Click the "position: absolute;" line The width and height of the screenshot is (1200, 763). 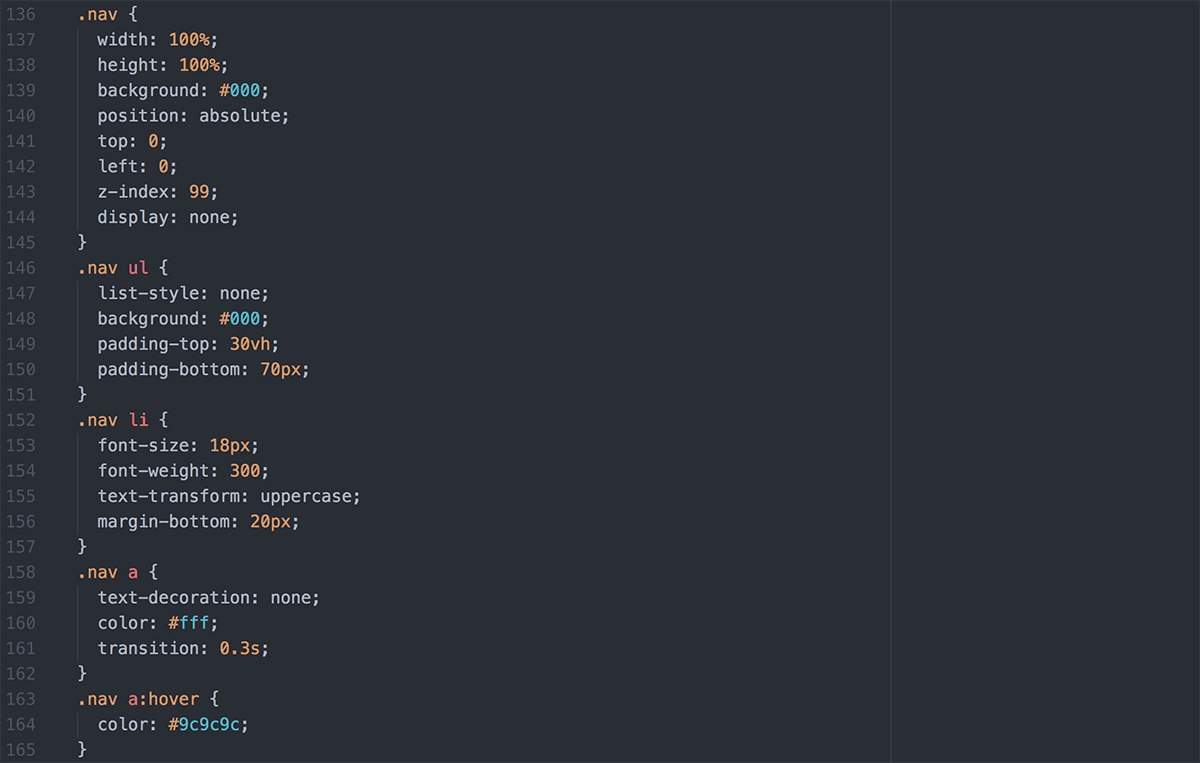pos(193,116)
